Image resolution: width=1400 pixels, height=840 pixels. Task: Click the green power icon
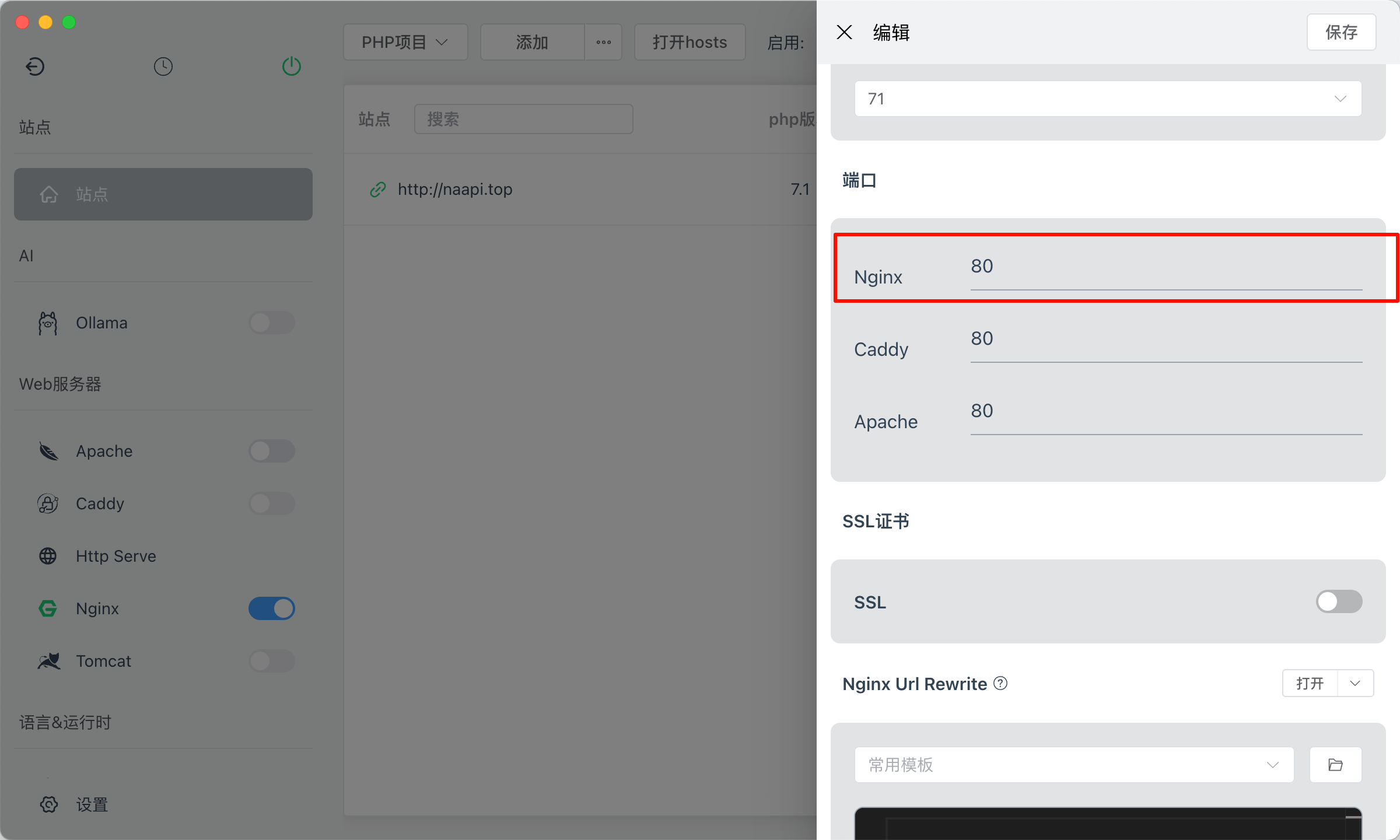point(292,66)
